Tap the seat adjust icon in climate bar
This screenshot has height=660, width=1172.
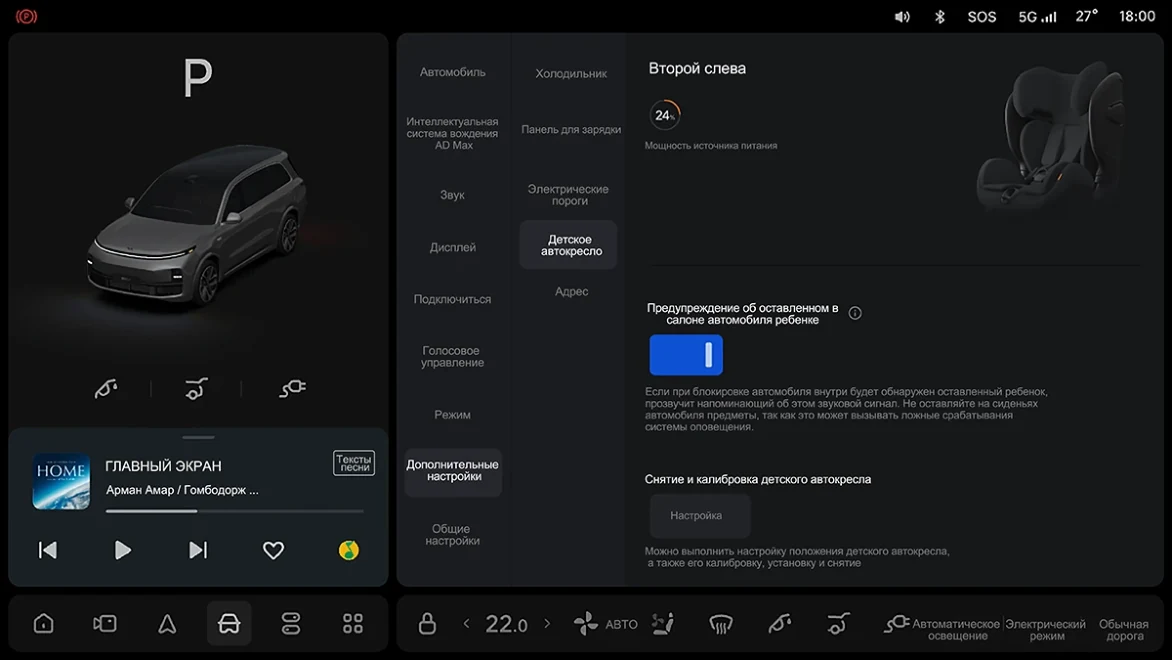[838, 623]
